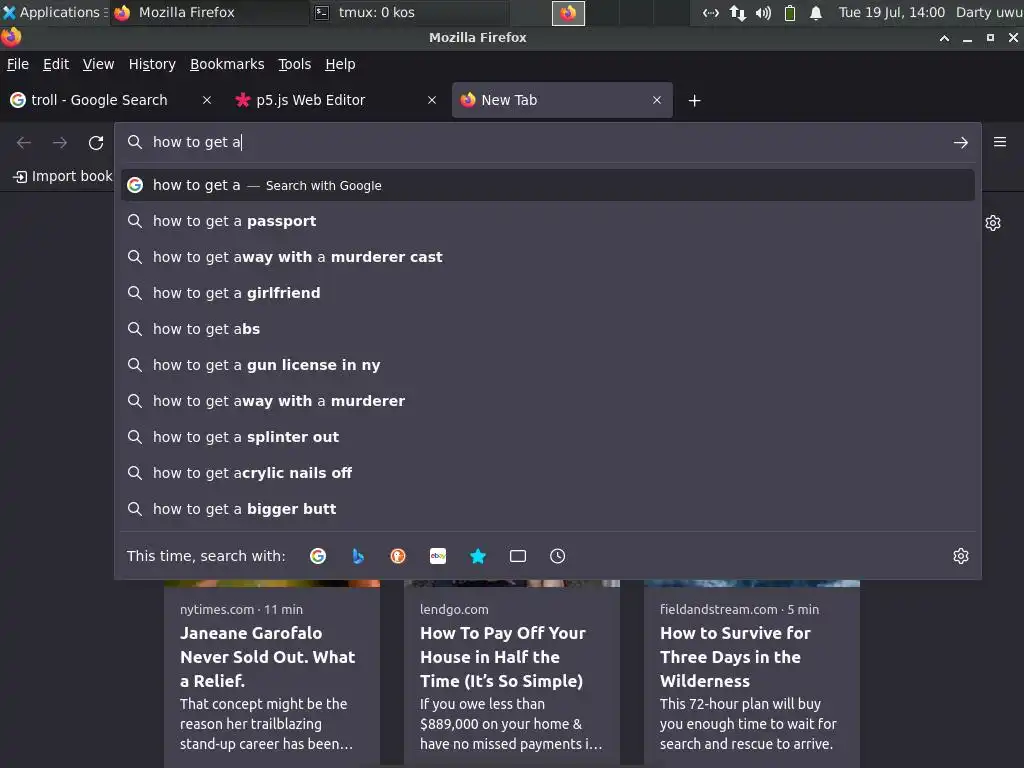Click the battery indicator in the panel

pyautogui.click(x=790, y=12)
